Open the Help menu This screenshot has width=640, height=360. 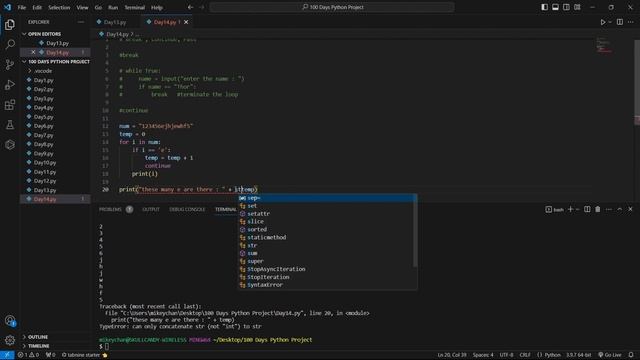[157, 7]
